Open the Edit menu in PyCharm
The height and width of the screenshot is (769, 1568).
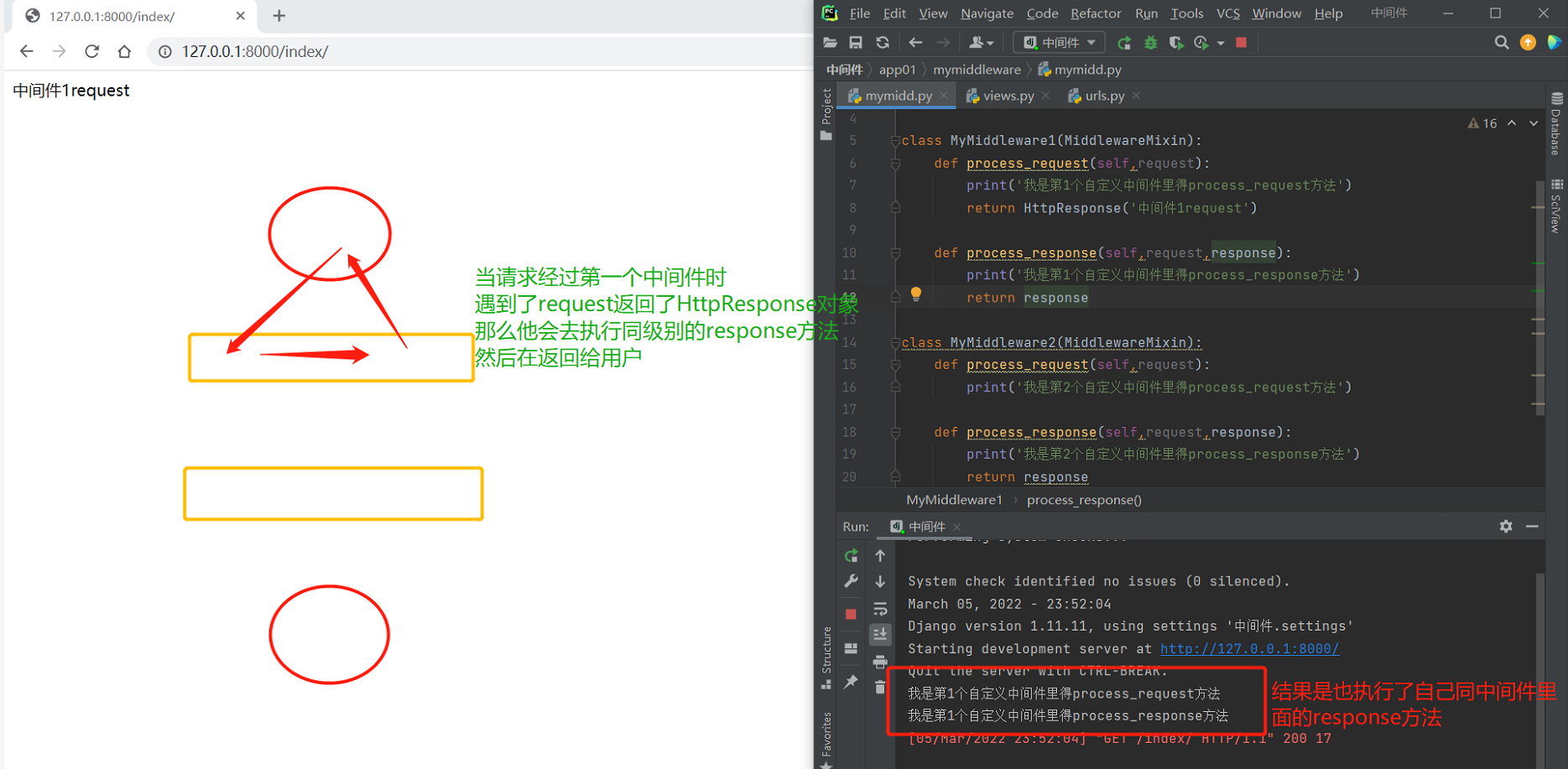894,13
